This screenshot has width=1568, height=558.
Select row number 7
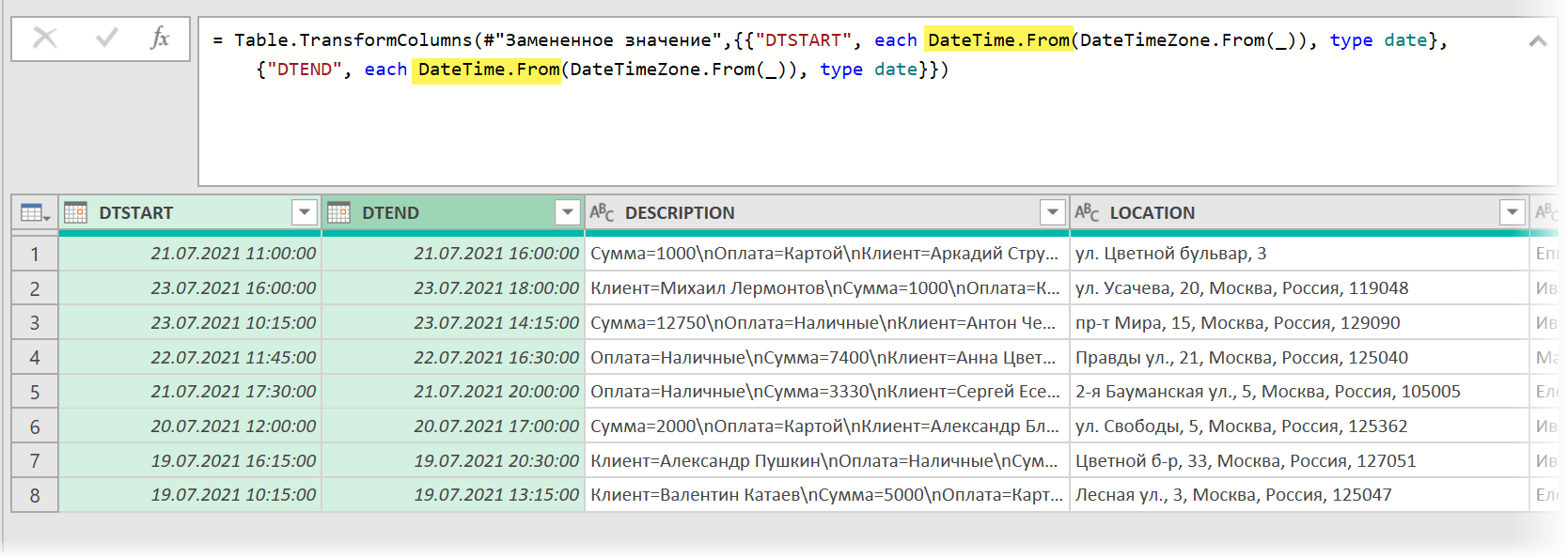(x=35, y=460)
